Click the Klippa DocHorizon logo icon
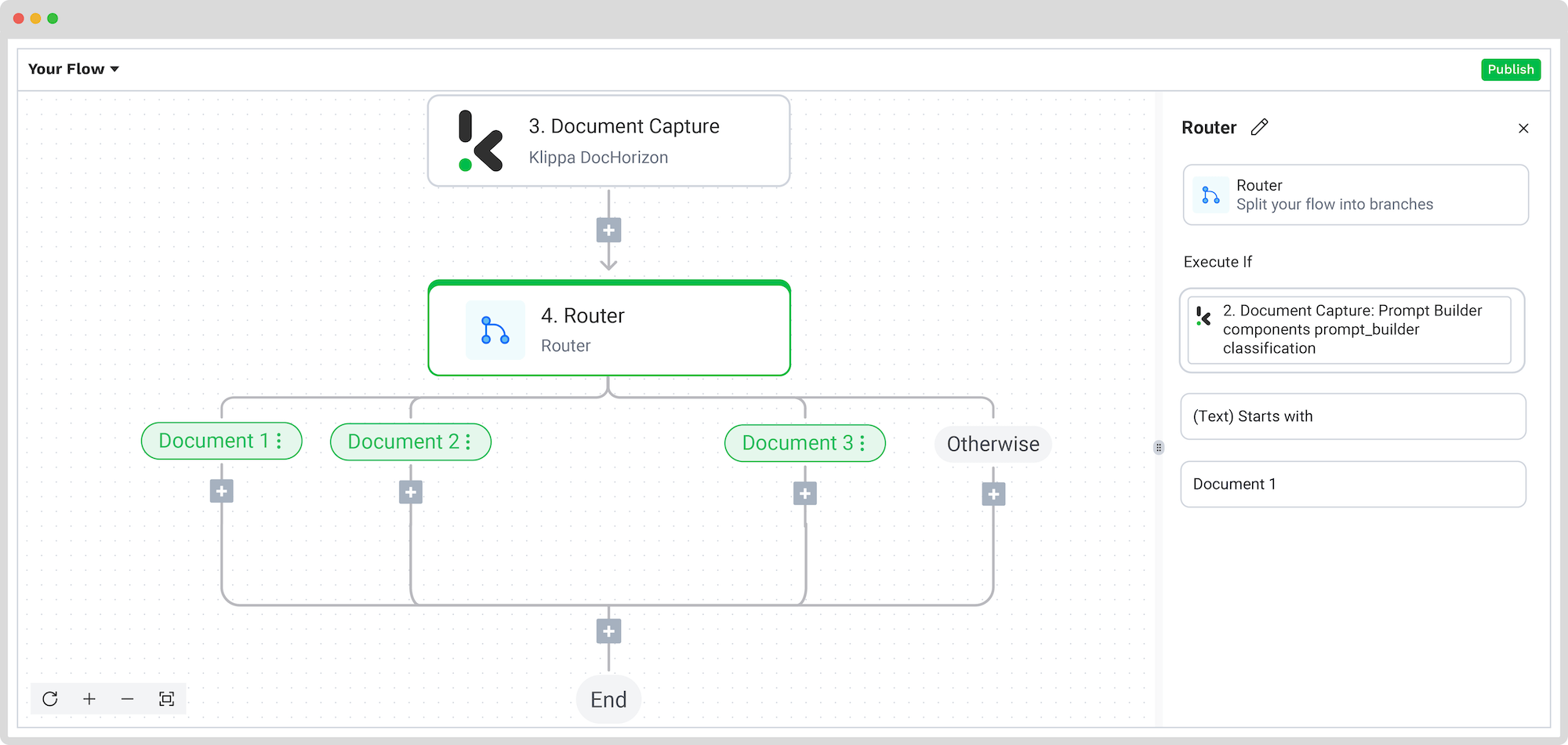 point(480,141)
